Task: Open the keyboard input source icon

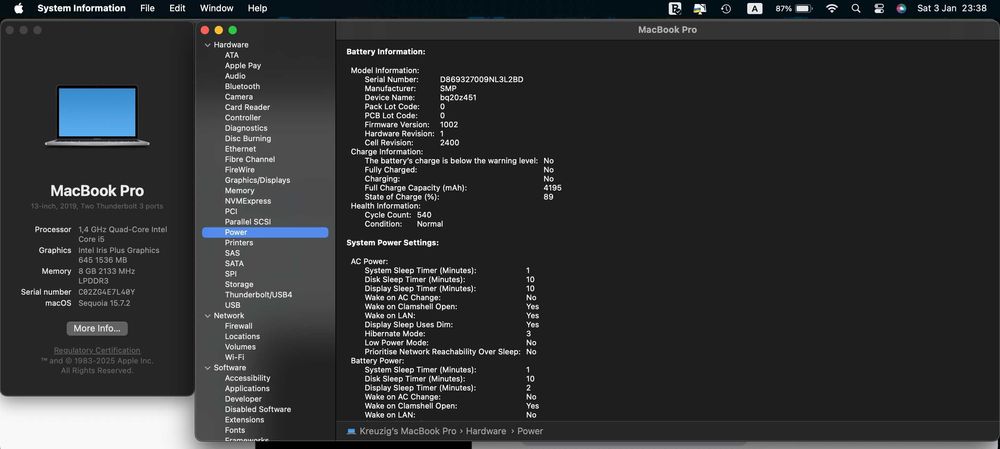Action: [x=754, y=8]
